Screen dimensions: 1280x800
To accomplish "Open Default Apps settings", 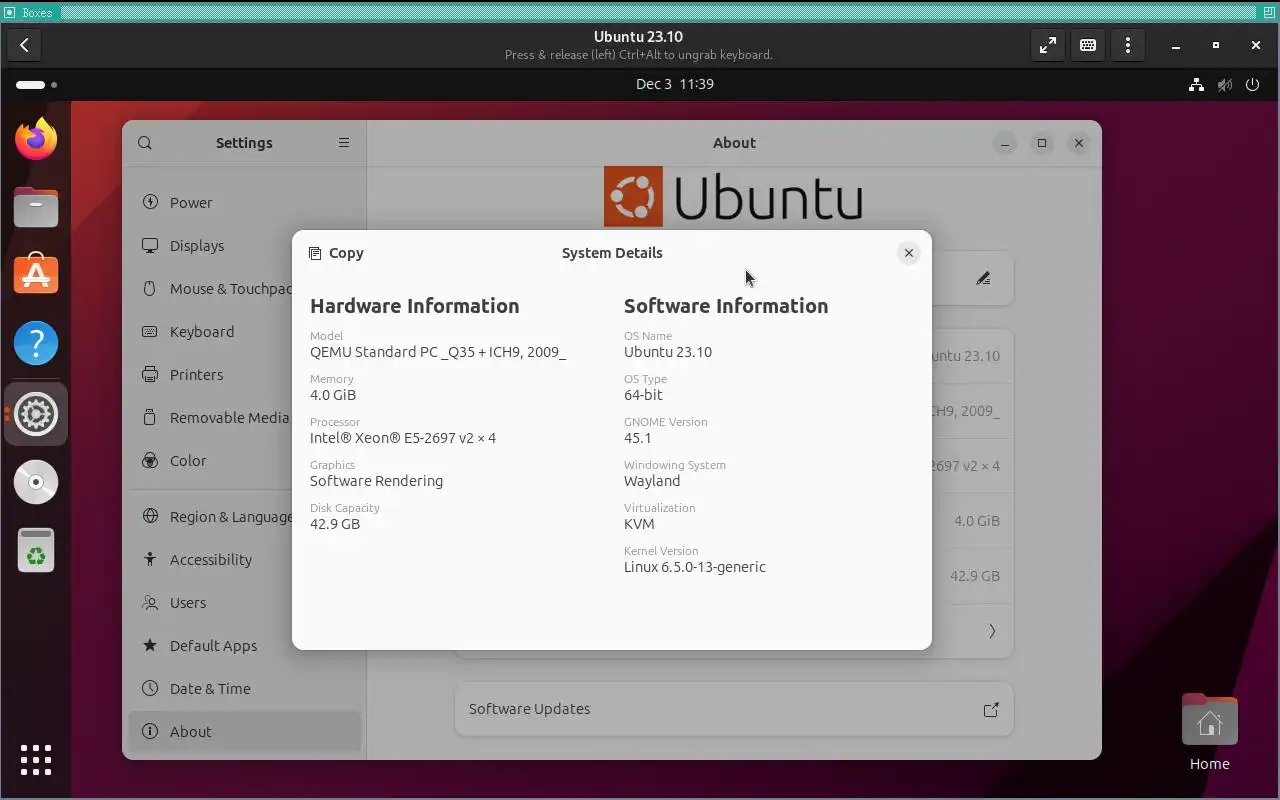I will [x=245, y=645].
